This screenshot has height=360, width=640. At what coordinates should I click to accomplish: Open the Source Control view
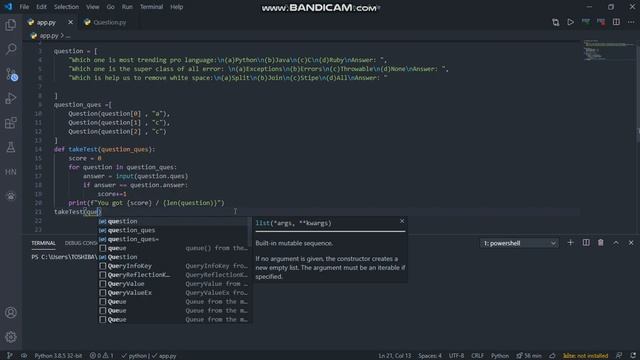[x=11, y=74]
